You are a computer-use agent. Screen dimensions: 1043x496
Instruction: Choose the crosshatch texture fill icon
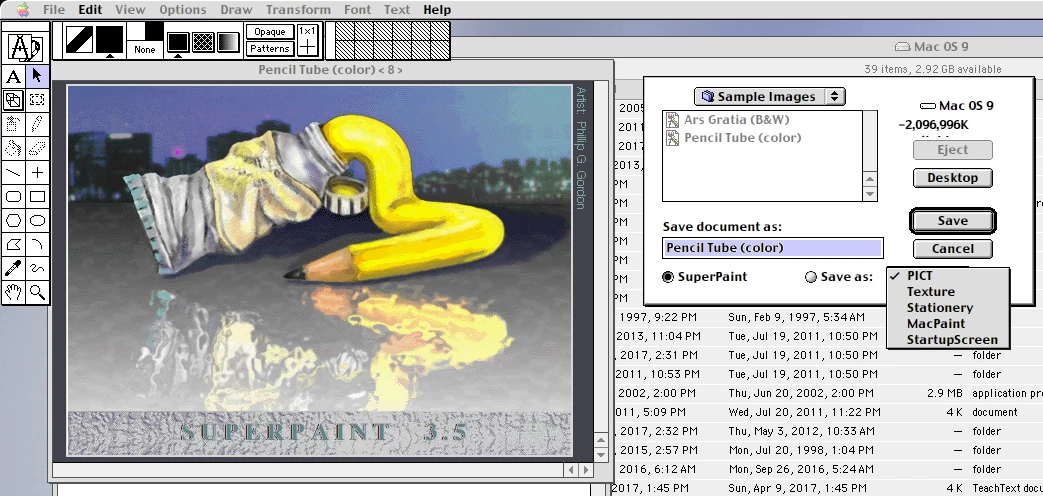tap(203, 43)
